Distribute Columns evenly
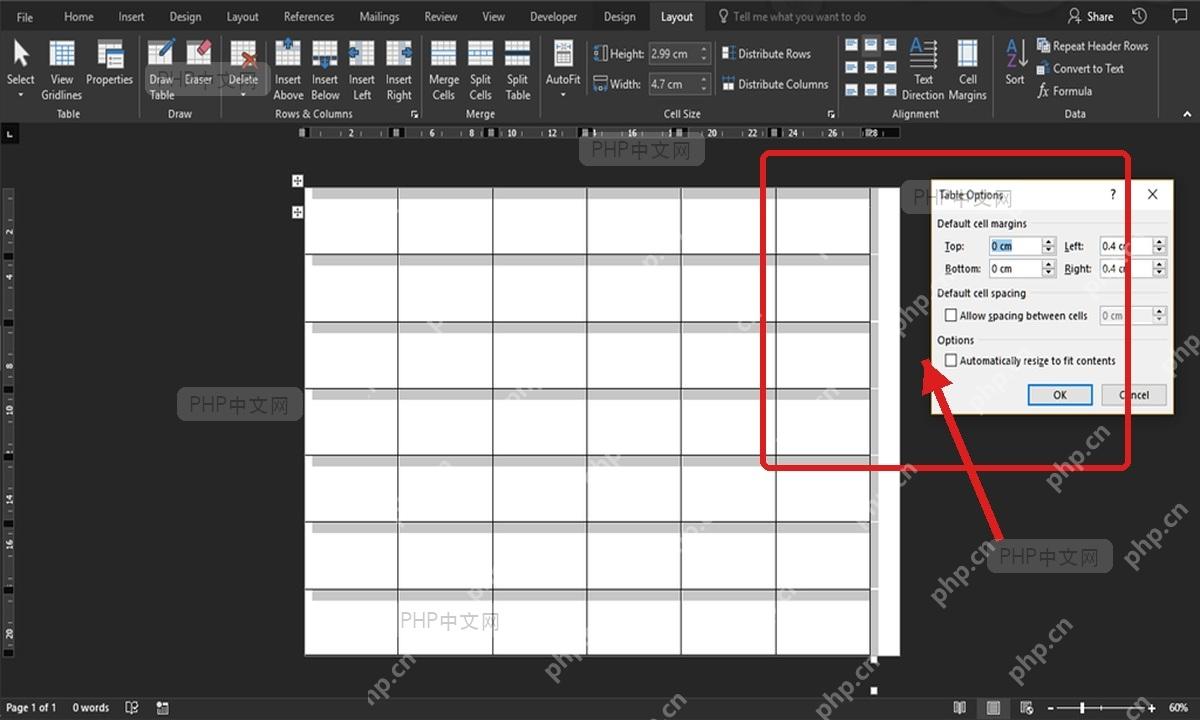The height and width of the screenshot is (720, 1200). pos(775,84)
